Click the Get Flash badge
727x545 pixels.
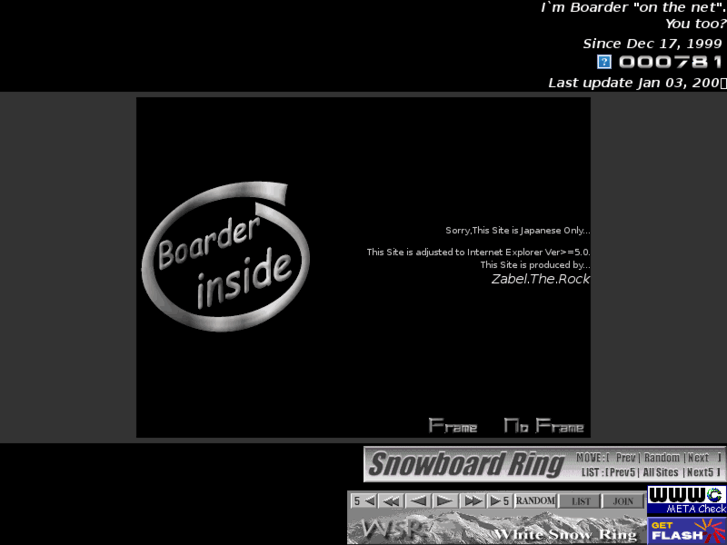pos(687,531)
